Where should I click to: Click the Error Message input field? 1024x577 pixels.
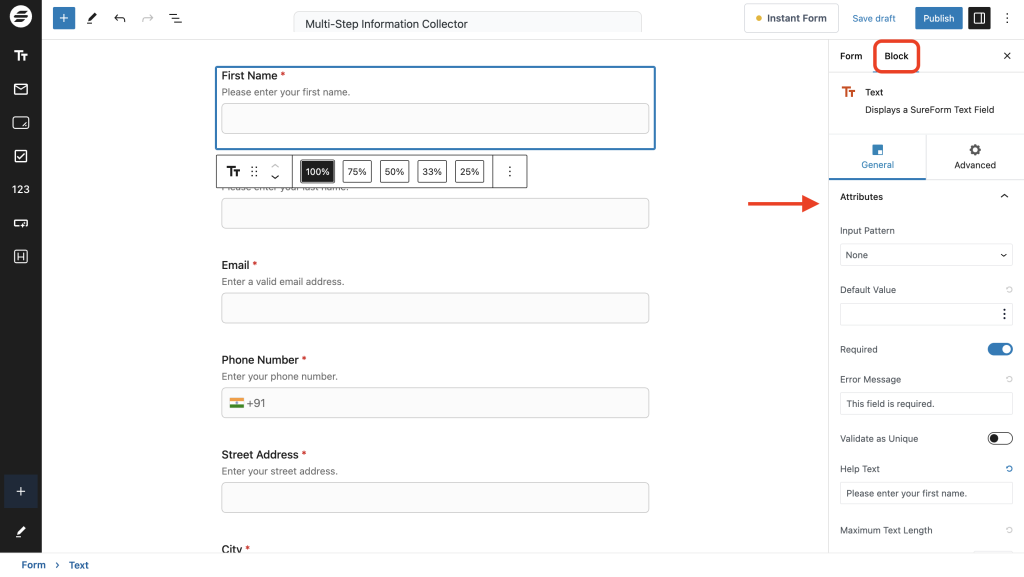tap(925, 403)
